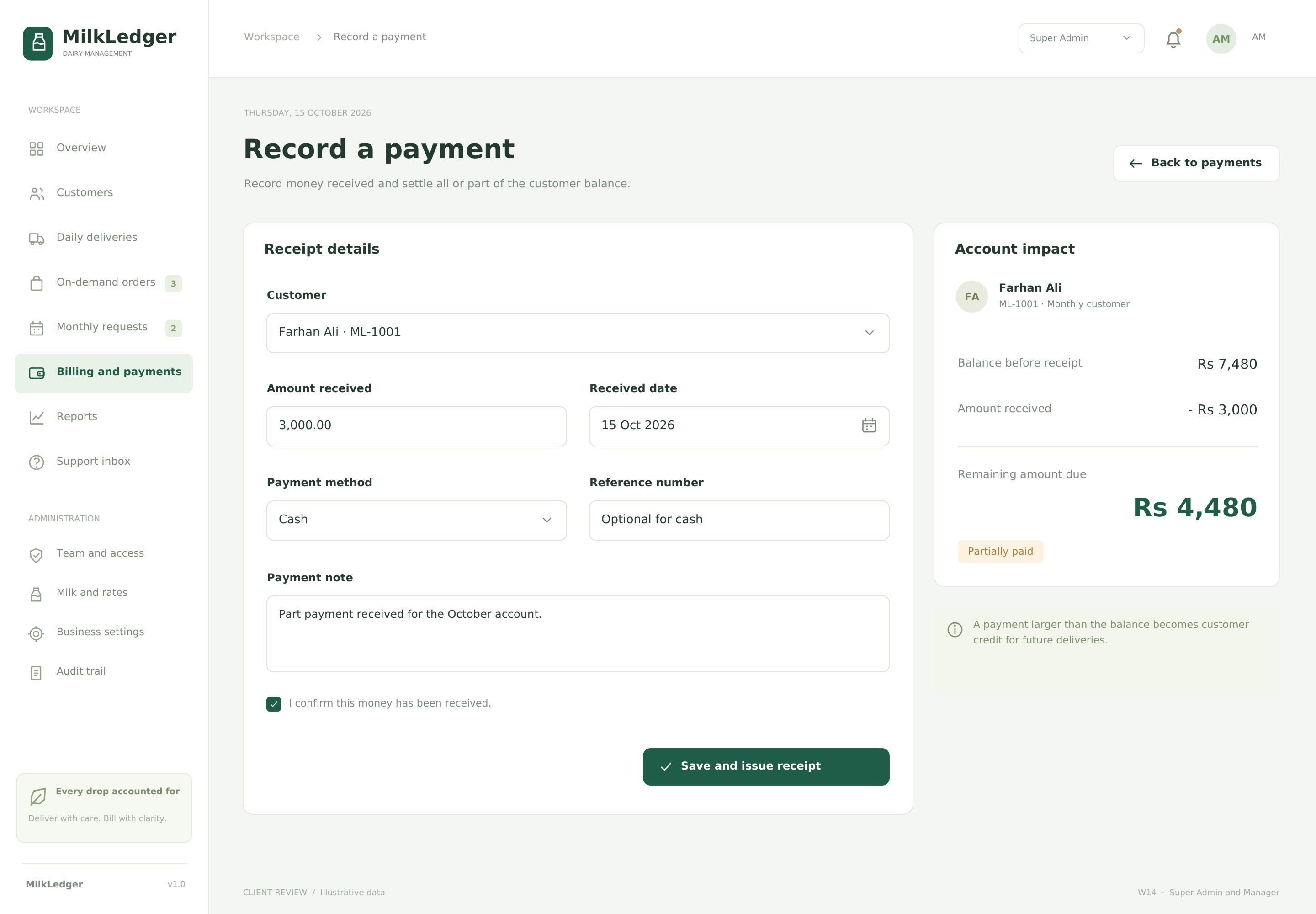Viewport: 1316px width, 914px height.
Task: Click the Customers people icon
Action: [37, 194]
